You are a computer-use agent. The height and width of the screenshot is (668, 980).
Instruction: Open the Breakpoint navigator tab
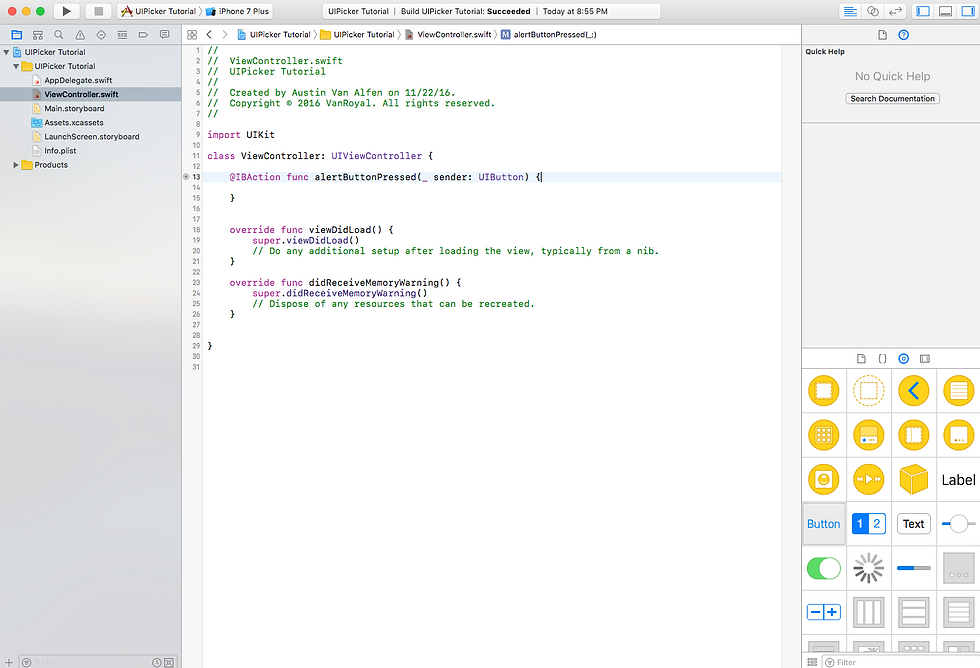point(143,35)
